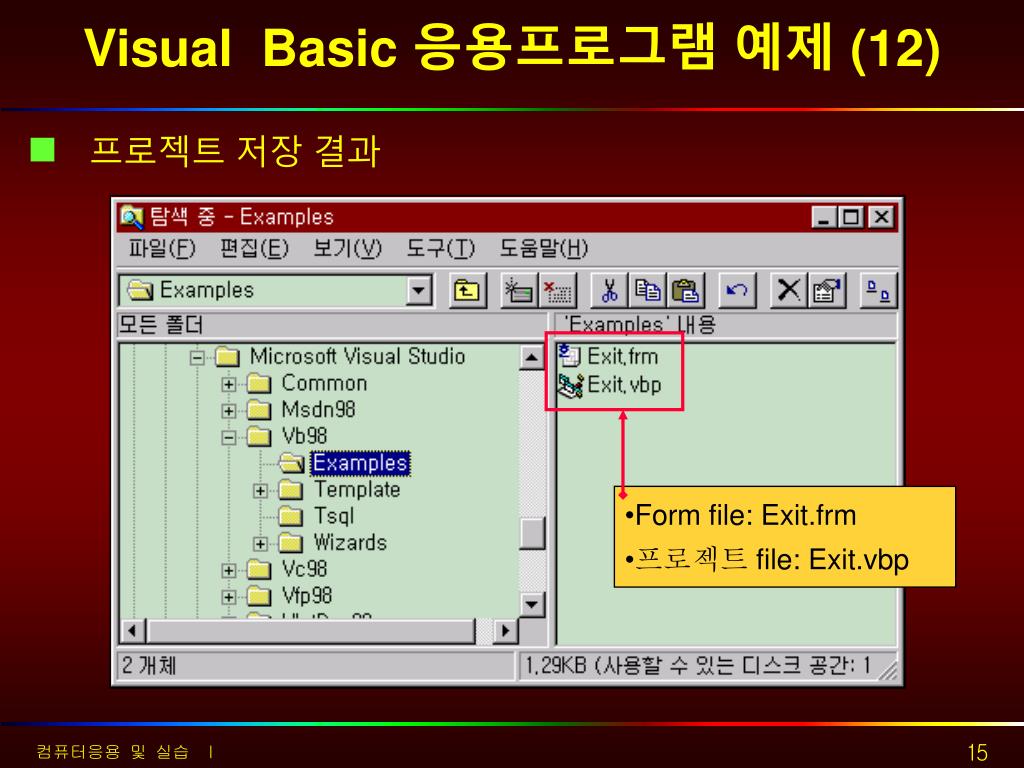This screenshot has height=768, width=1024.
Task: Click the '2 개체' status bar text
Action: [149, 665]
